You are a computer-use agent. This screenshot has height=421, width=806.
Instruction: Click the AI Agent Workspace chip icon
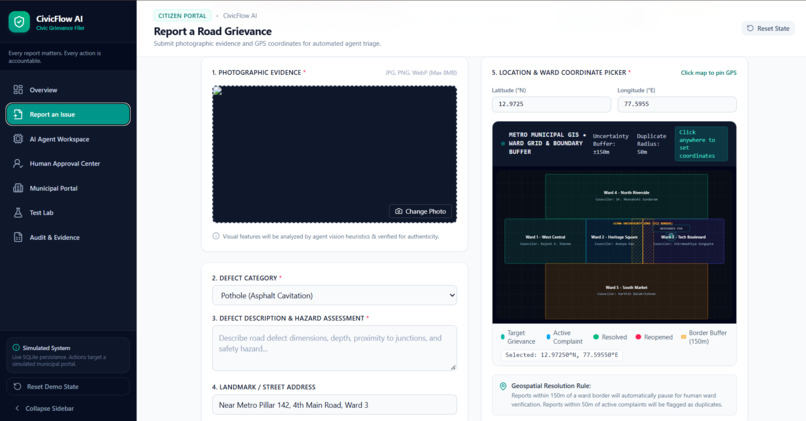click(x=18, y=139)
